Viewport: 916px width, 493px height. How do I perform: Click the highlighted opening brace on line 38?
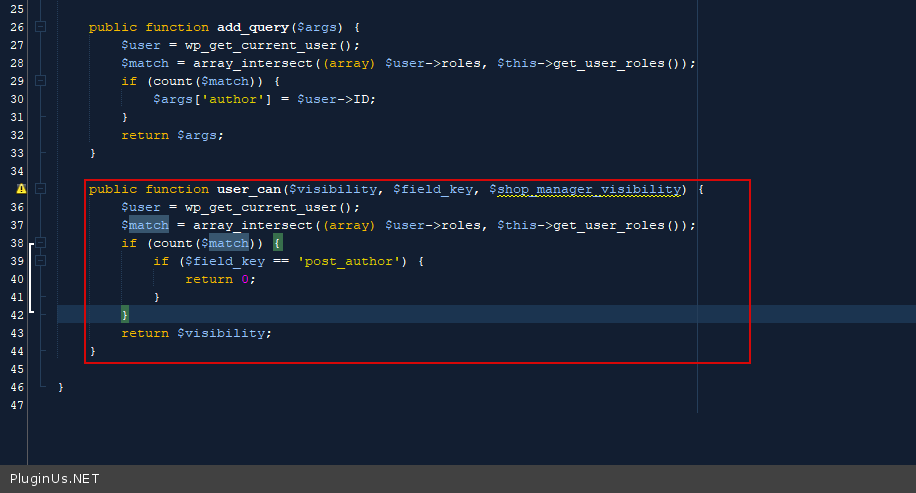(278, 243)
